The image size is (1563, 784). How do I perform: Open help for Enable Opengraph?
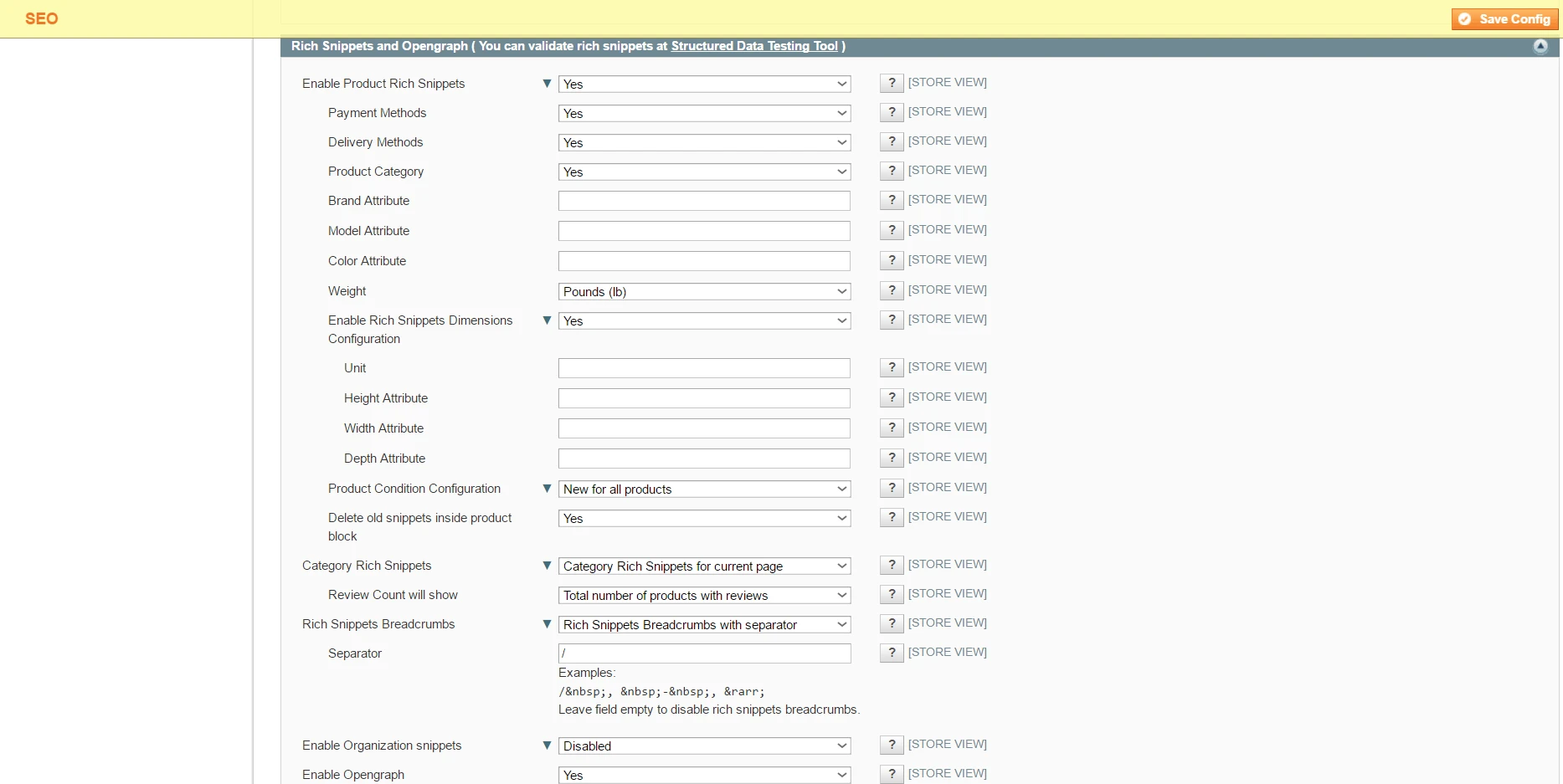tap(890, 774)
